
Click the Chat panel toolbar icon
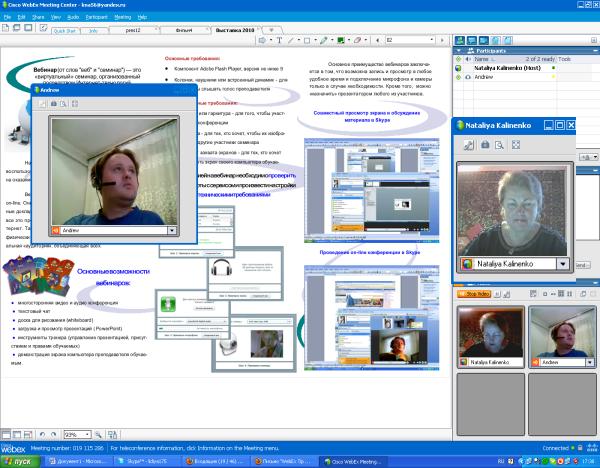471,40
